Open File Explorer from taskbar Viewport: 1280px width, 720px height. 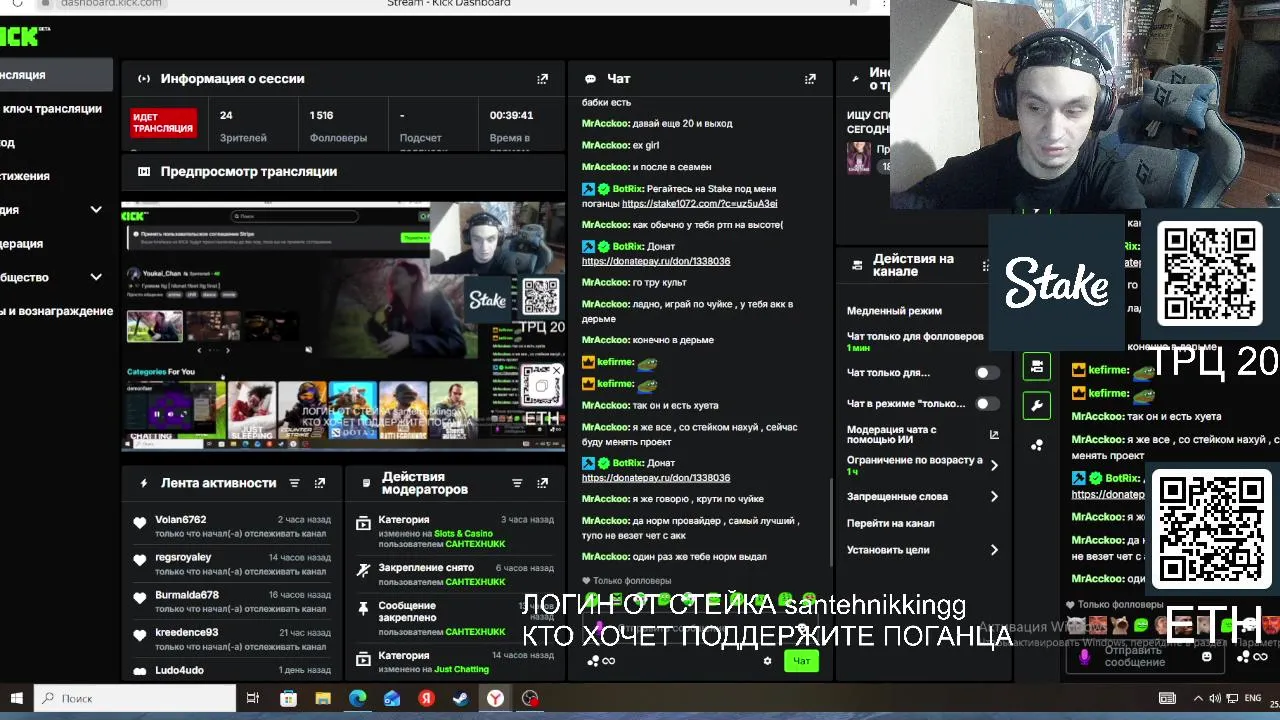(322, 698)
